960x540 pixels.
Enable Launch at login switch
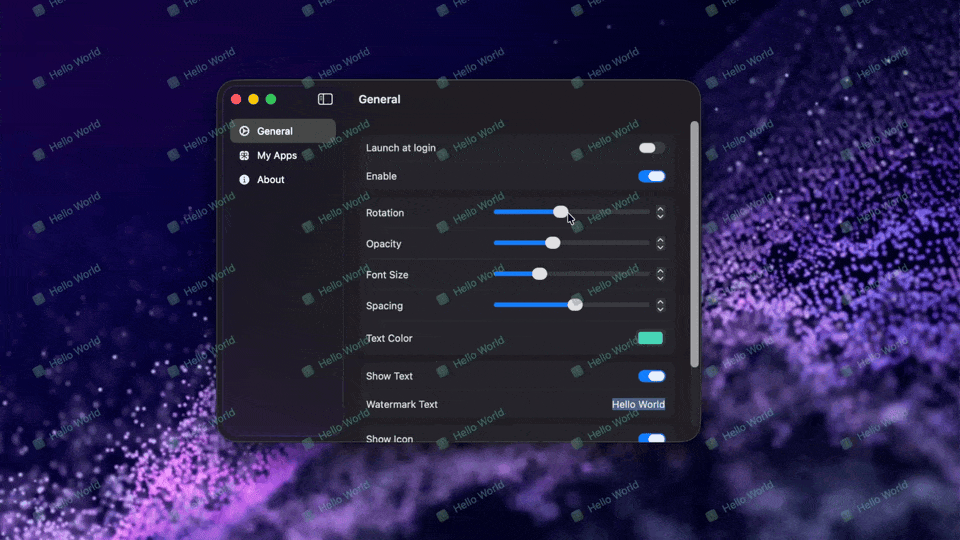(x=651, y=148)
